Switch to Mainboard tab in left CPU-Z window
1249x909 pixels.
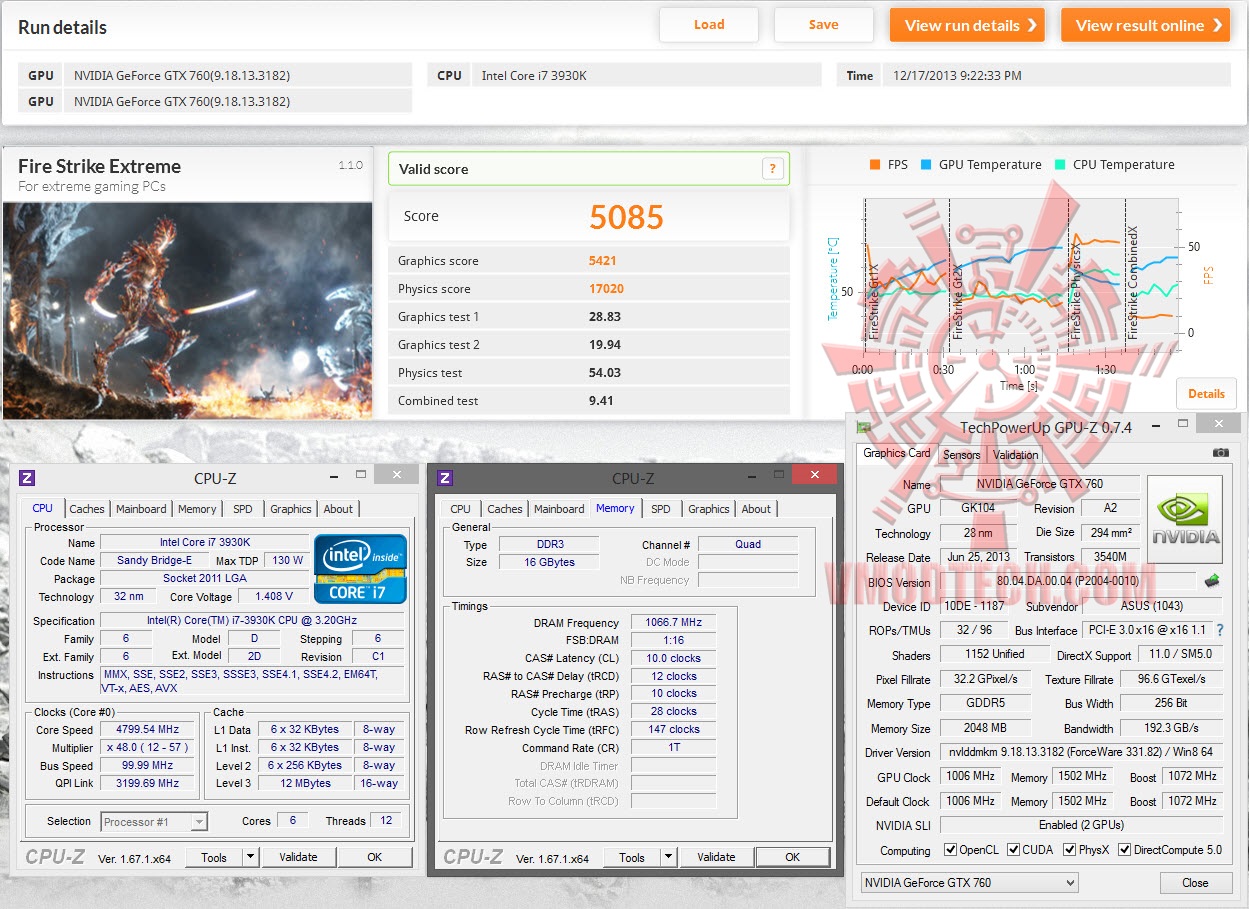click(x=141, y=509)
